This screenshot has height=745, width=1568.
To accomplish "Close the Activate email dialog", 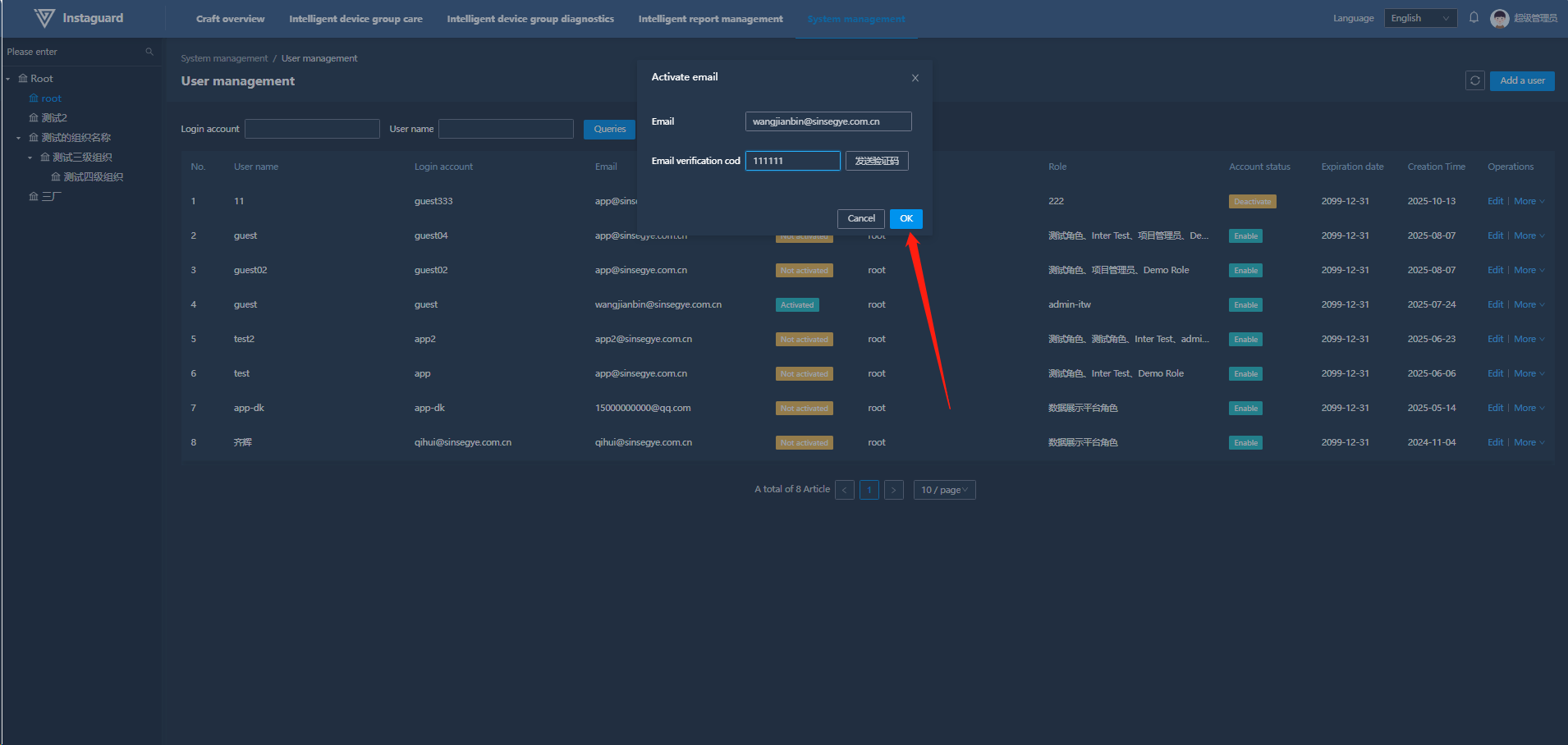I will (915, 78).
